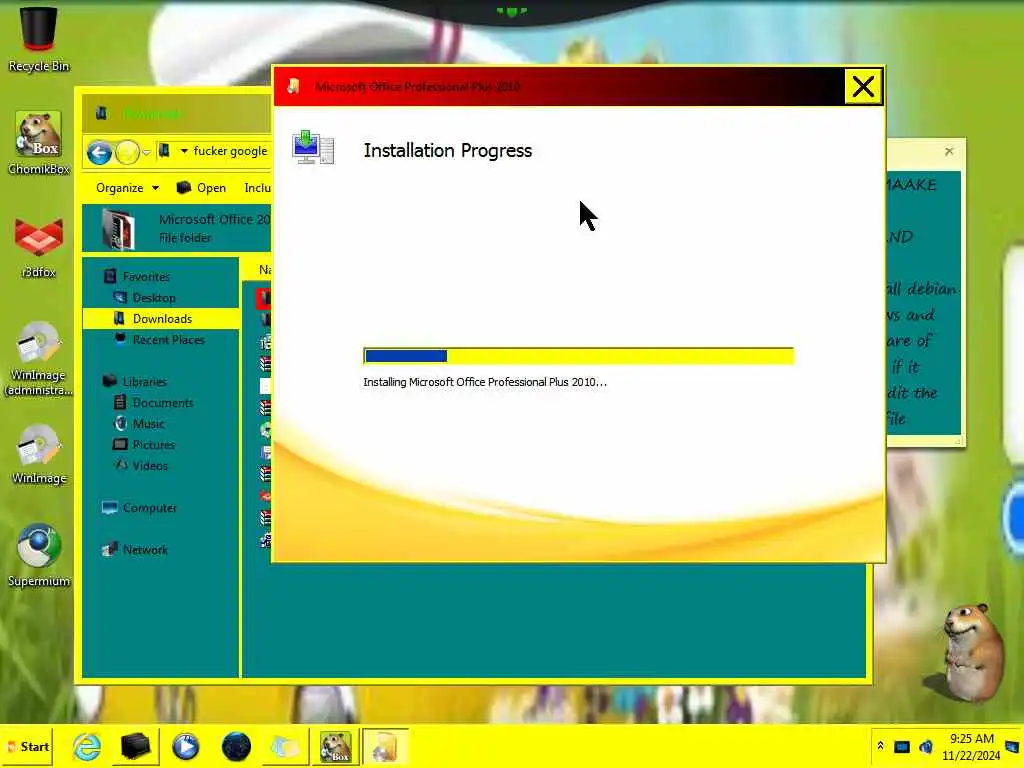Open Windows Media Player from the taskbar
The height and width of the screenshot is (768, 1024).
[x=185, y=746]
